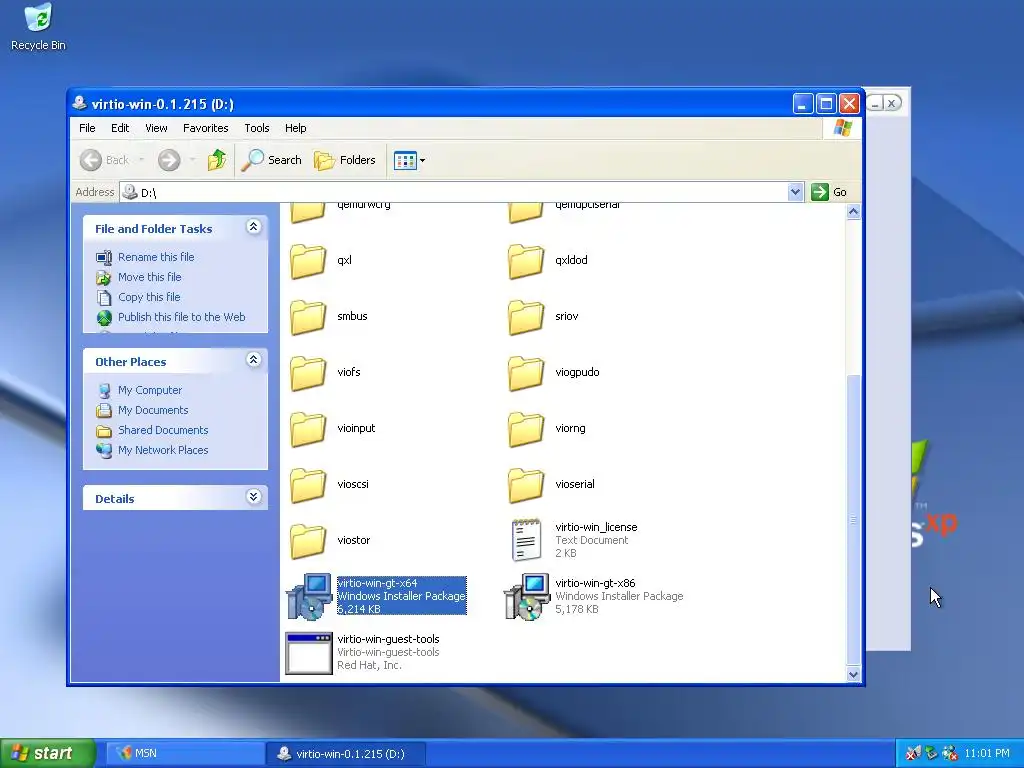
Task: Select the vioinput folder icon
Action: pos(308,430)
